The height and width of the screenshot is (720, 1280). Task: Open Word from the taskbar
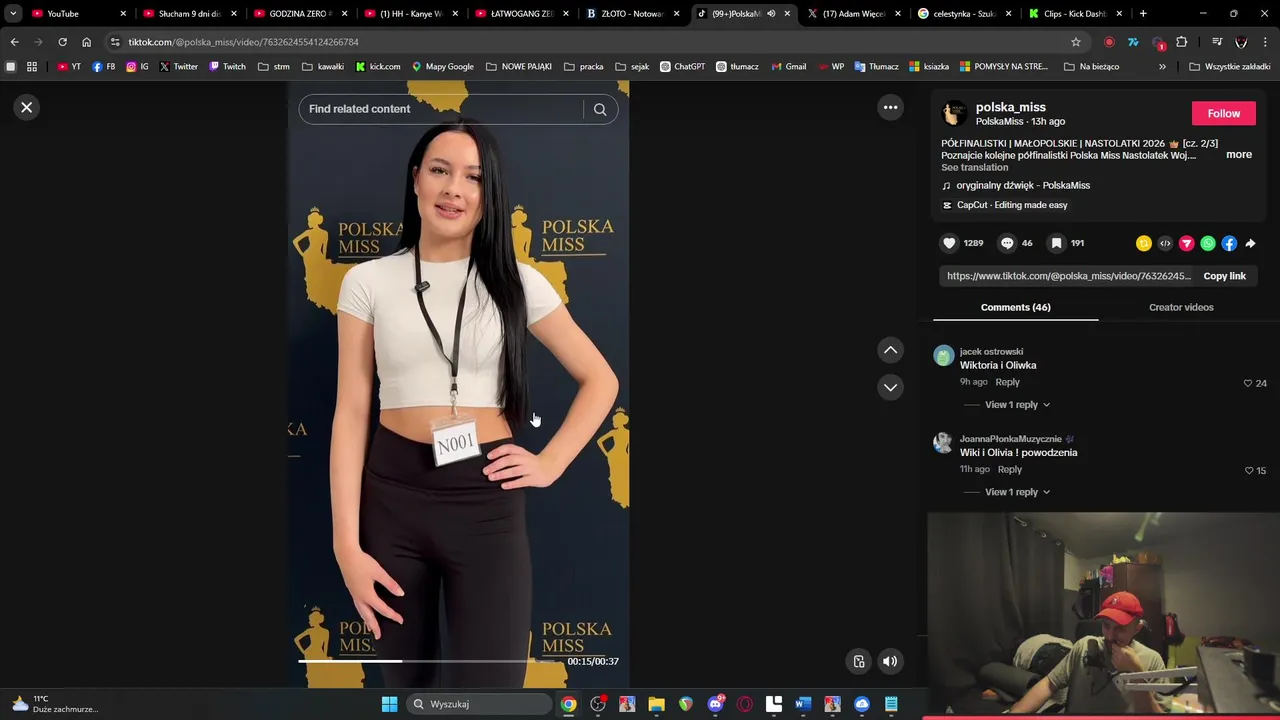click(x=802, y=704)
